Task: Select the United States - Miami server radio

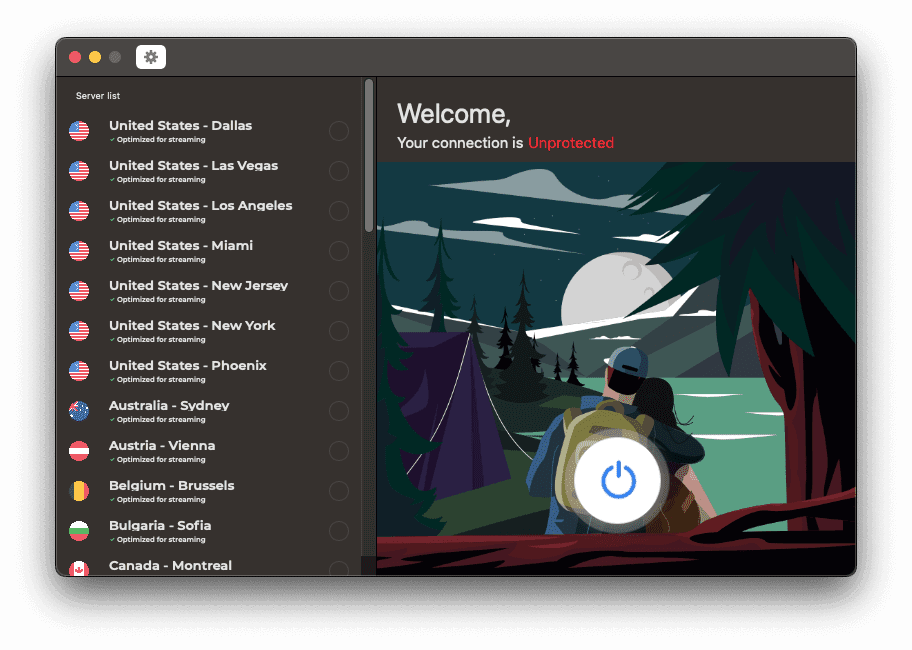Action: [339, 251]
